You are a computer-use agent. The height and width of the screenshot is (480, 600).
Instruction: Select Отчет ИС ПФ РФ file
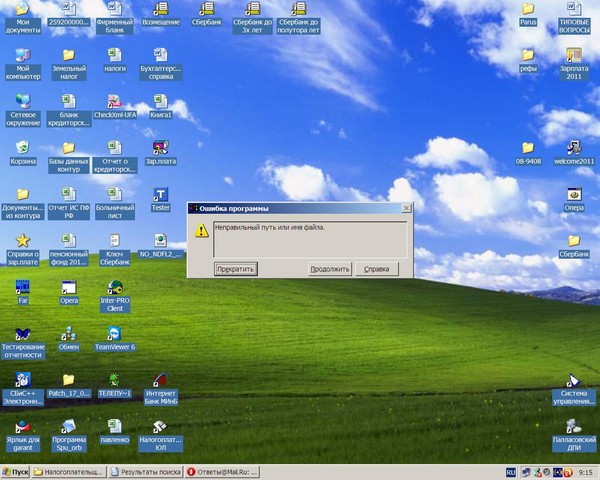coord(69,203)
